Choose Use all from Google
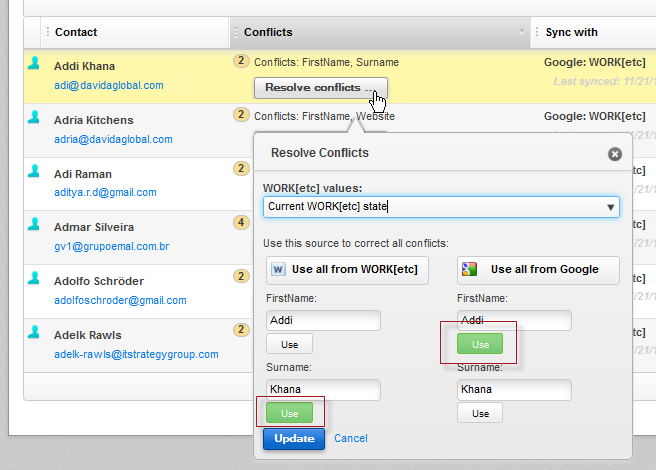 (538, 269)
